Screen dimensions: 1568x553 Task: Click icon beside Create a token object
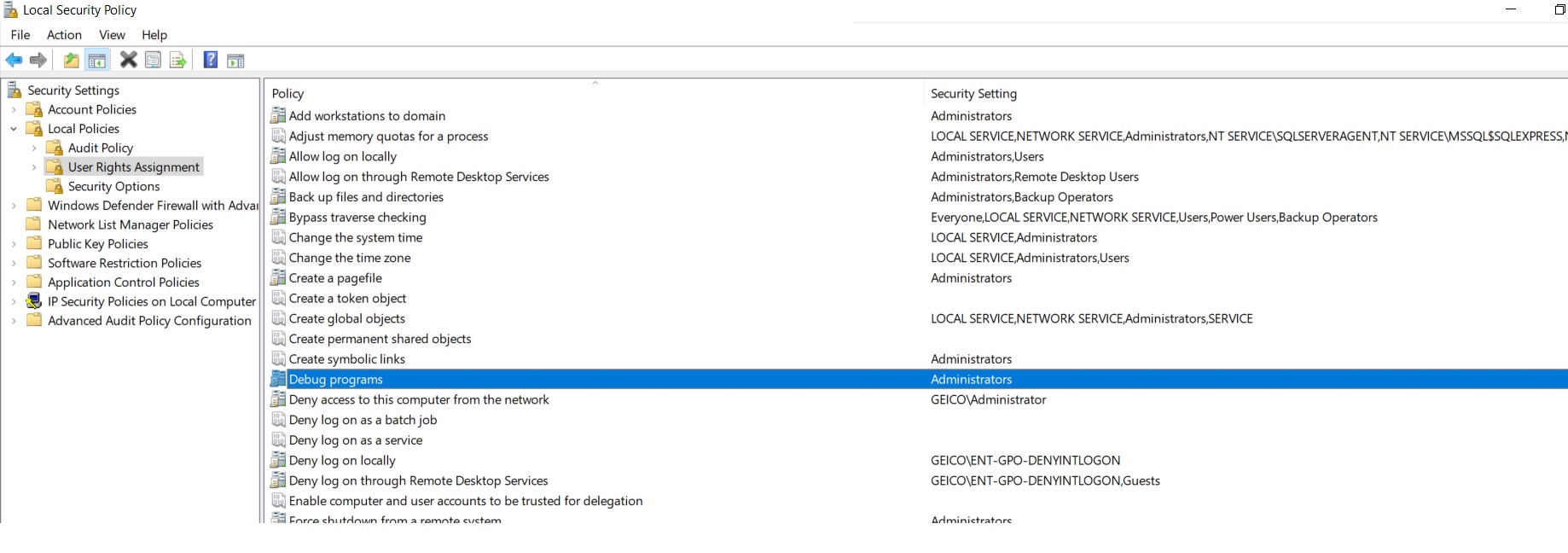click(278, 298)
